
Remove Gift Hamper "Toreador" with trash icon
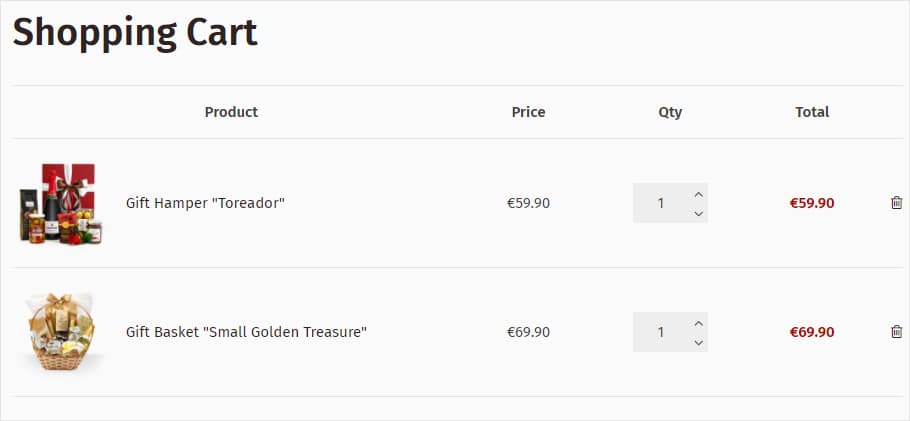click(896, 203)
